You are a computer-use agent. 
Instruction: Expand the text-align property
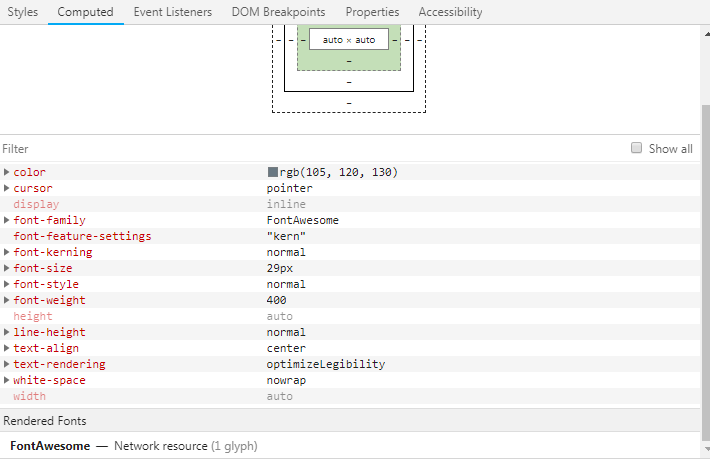click(7, 348)
